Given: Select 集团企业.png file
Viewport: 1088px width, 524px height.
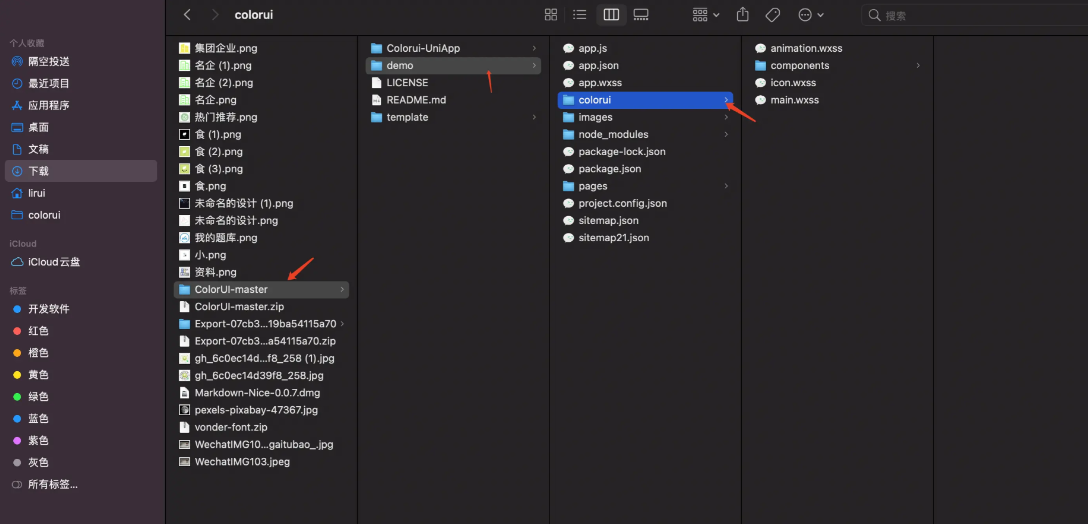Looking at the screenshot, I should click(261, 49).
